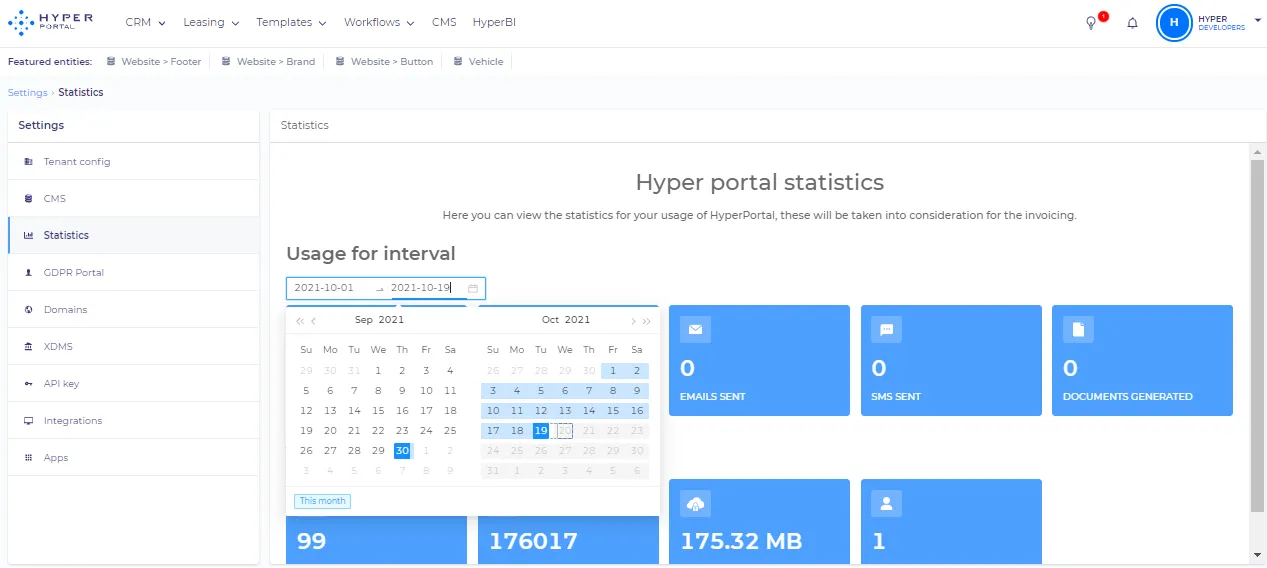This screenshot has height=568, width=1267.
Task: Click the Oct month label in calendar header
Action: pos(551,320)
